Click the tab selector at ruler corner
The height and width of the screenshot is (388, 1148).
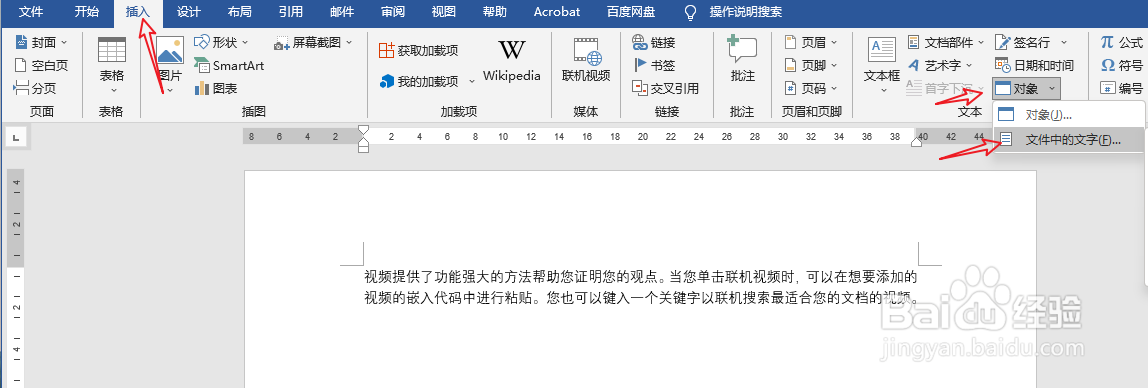[x=17, y=138]
